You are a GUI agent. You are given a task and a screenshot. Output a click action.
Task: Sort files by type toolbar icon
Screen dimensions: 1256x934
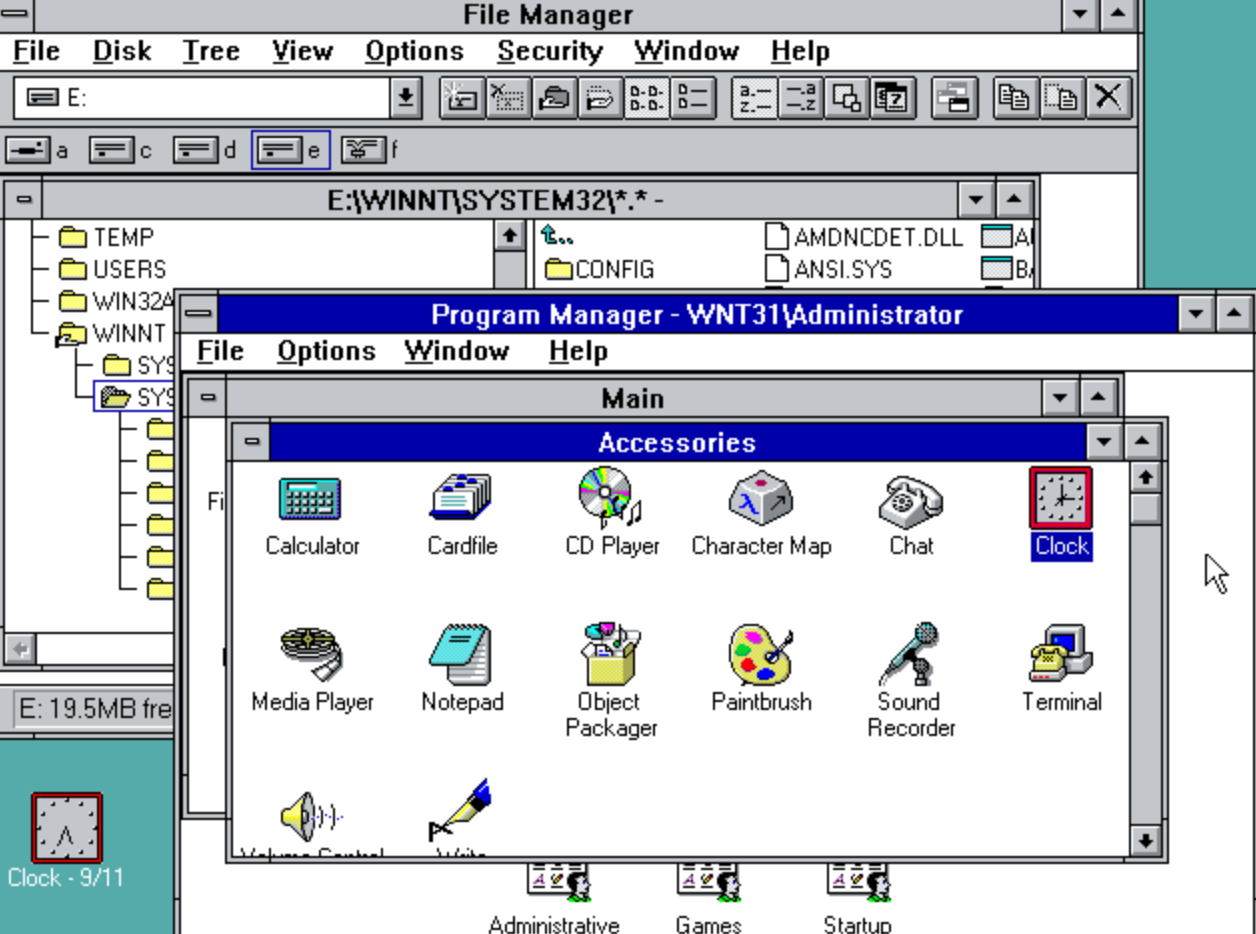click(799, 98)
